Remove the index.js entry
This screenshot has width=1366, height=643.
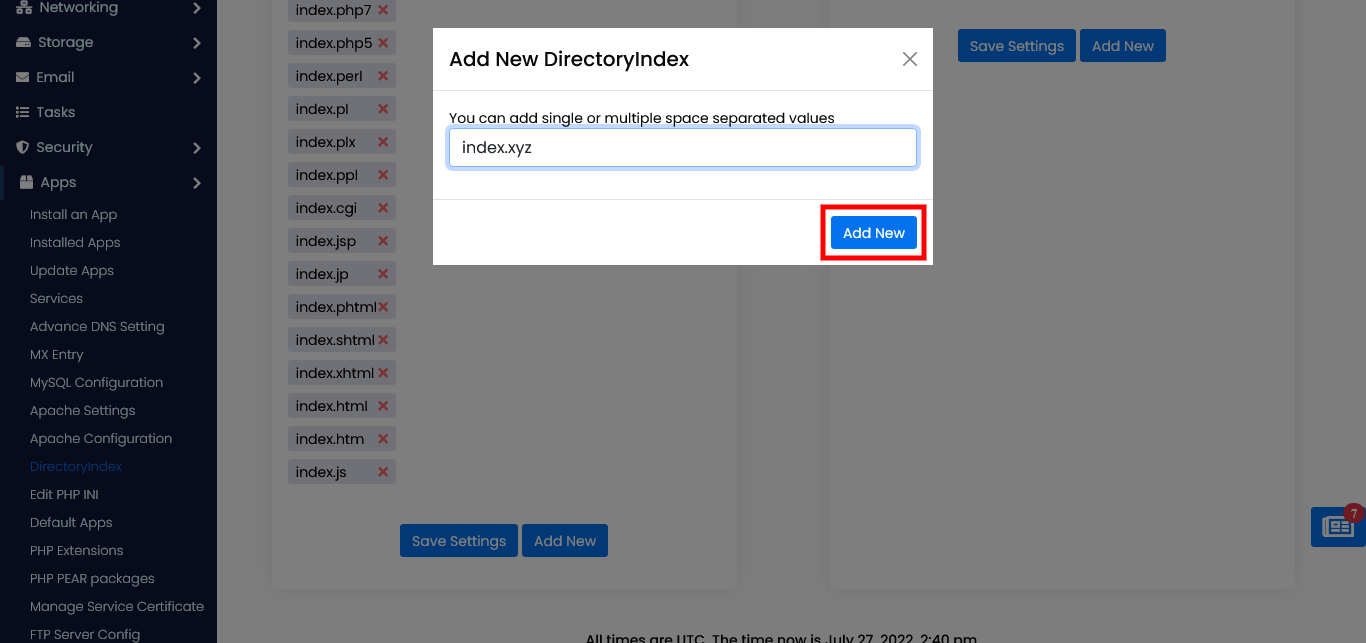pos(383,472)
